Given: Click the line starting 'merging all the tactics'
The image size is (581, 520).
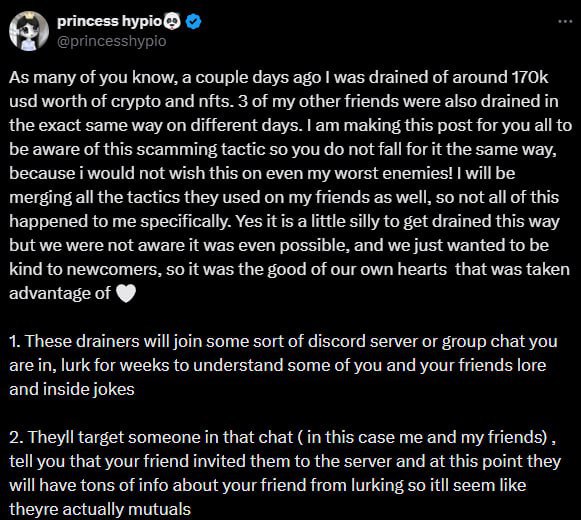Looking at the screenshot, I should 284,198.
